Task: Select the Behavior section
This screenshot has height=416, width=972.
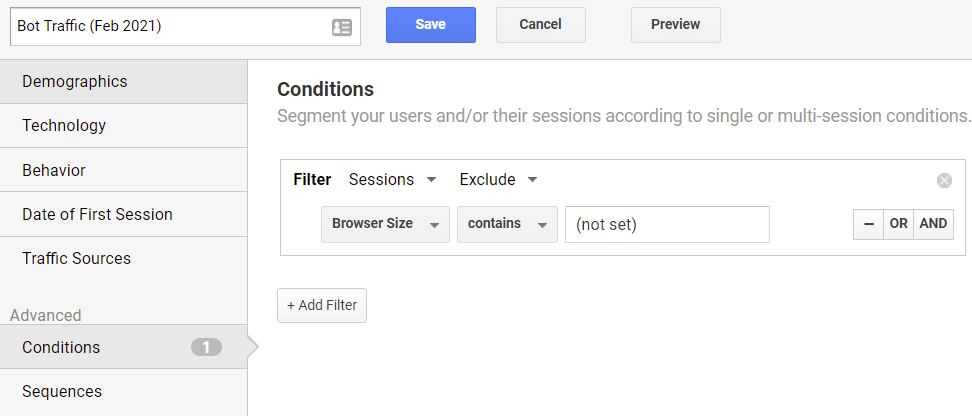Action: tap(123, 170)
